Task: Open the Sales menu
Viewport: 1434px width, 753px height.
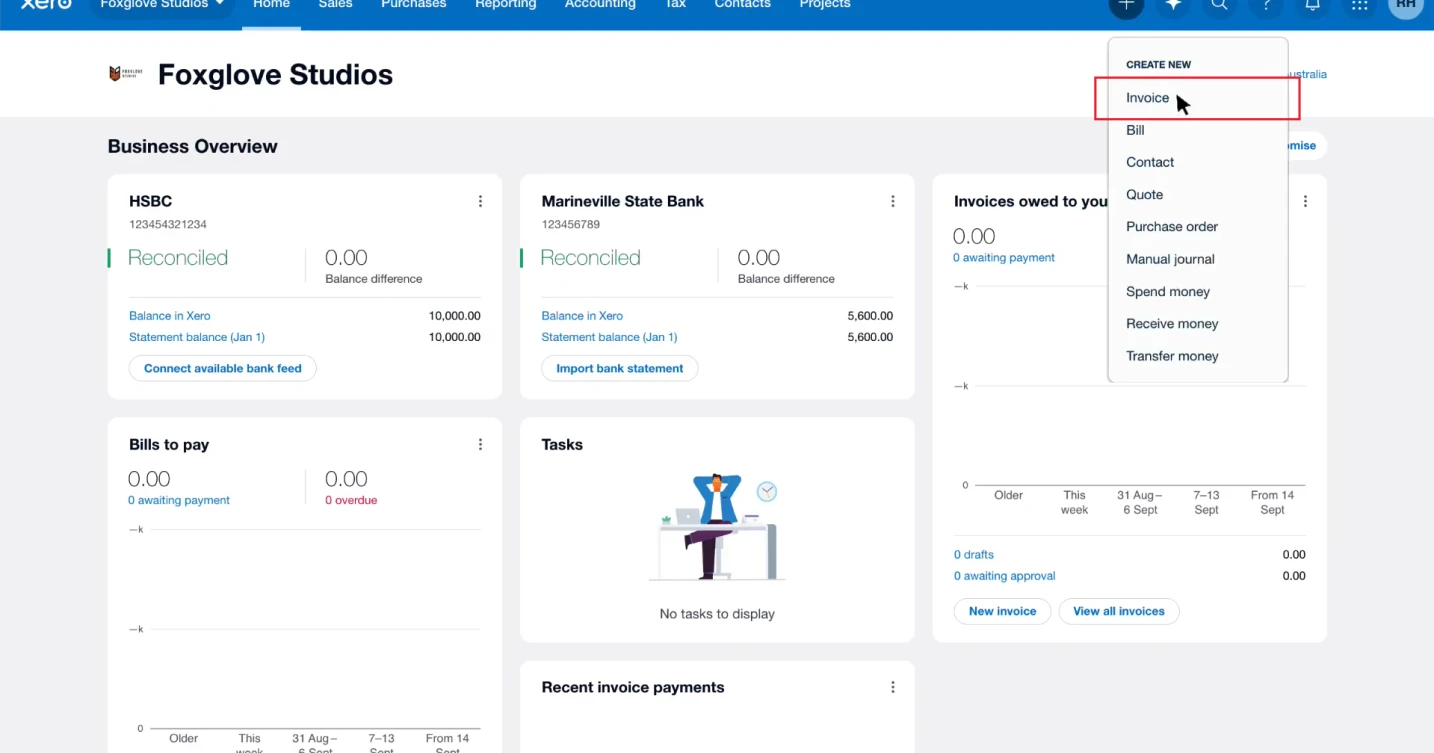Action: 335,5
